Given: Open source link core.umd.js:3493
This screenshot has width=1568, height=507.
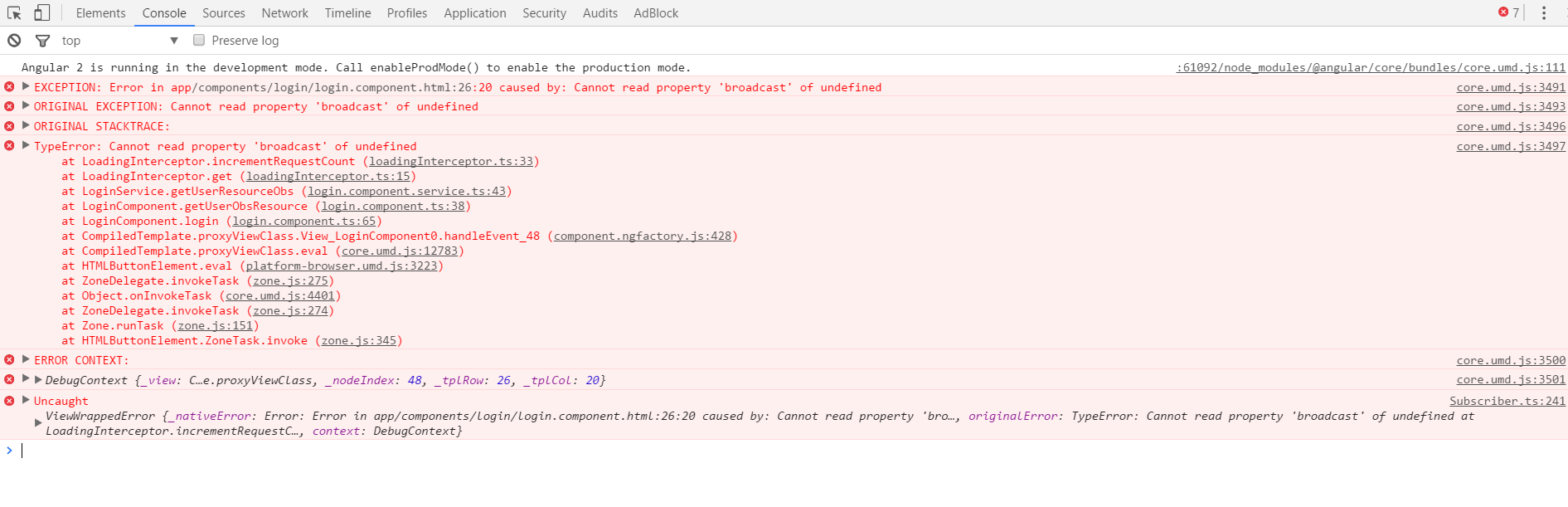Looking at the screenshot, I should tap(1511, 106).
